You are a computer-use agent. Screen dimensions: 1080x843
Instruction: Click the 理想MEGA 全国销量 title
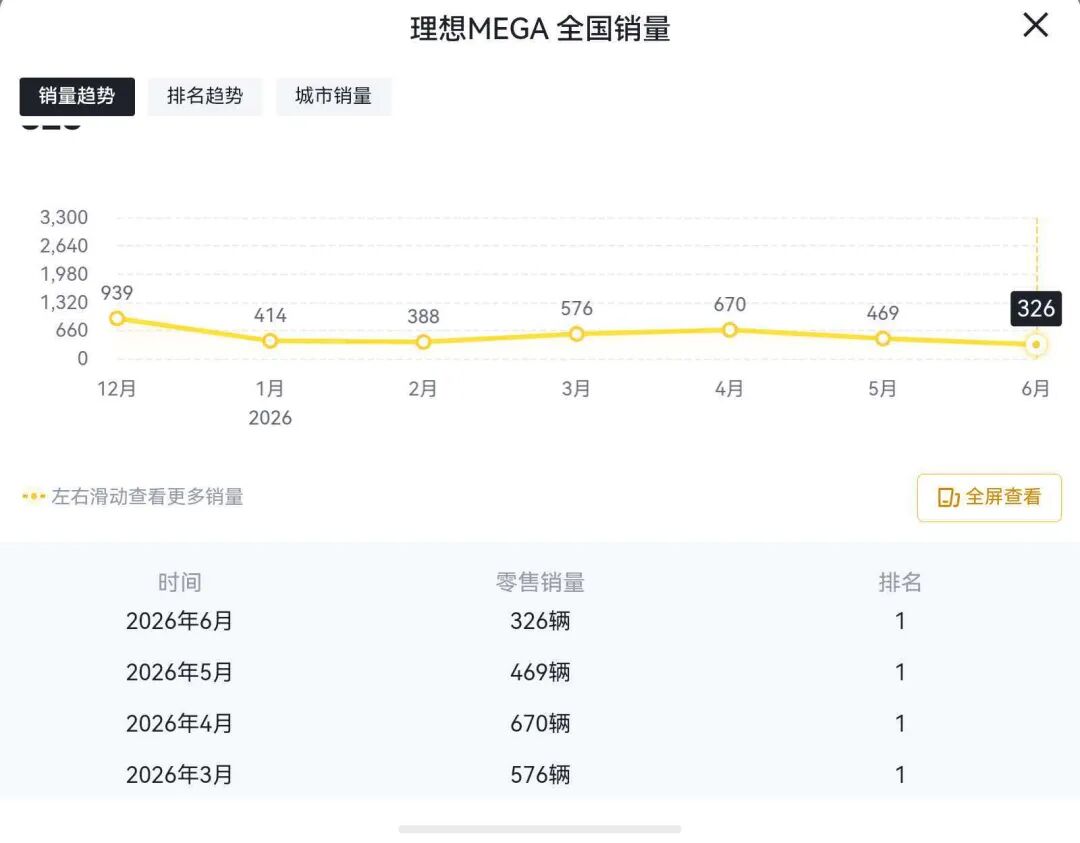tap(540, 29)
